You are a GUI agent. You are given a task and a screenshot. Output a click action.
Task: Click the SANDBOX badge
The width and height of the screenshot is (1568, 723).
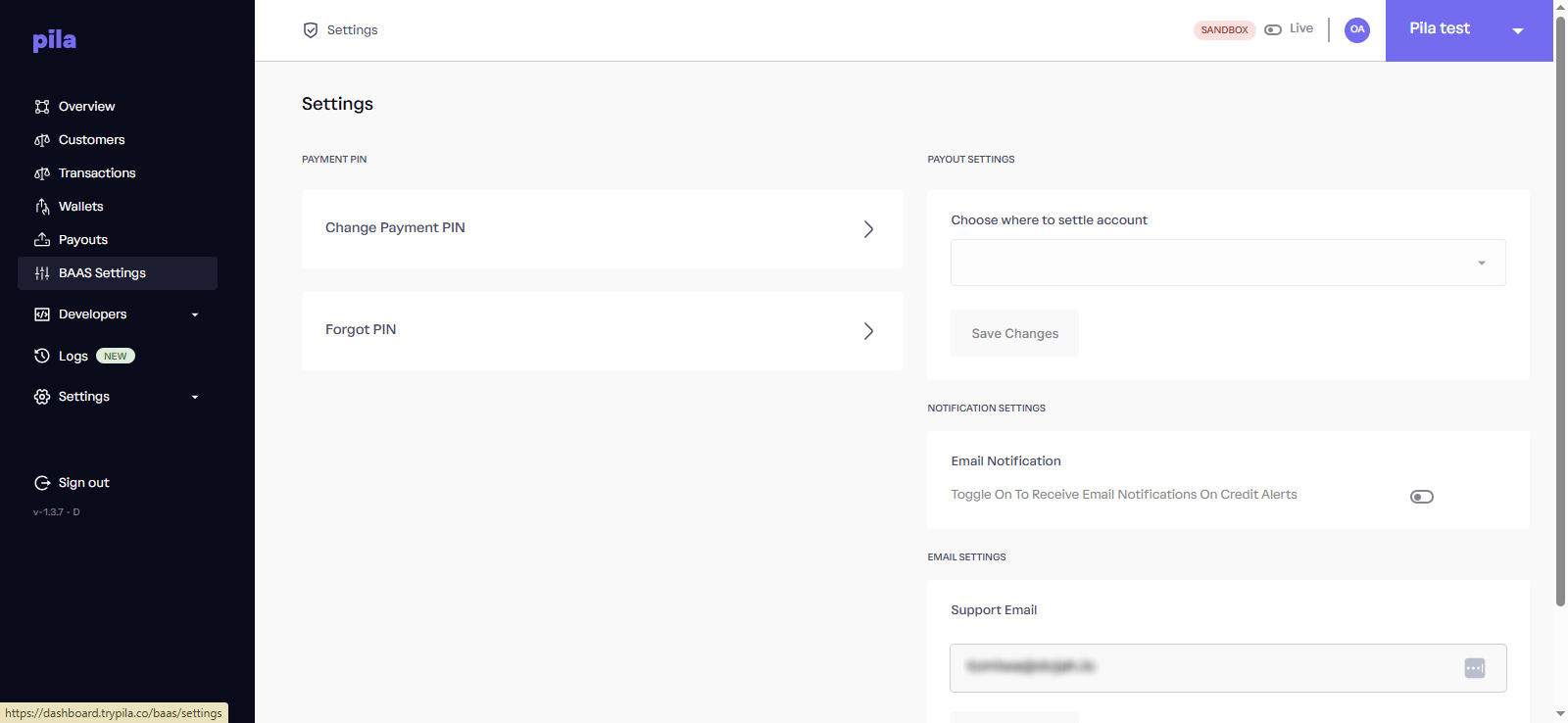[1225, 30]
